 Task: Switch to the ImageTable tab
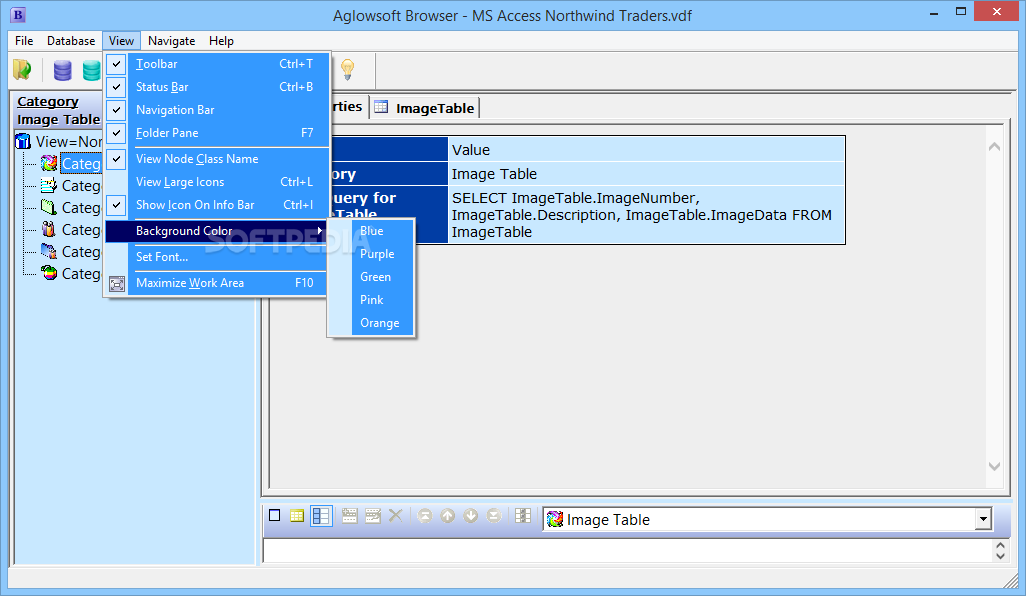(425, 108)
